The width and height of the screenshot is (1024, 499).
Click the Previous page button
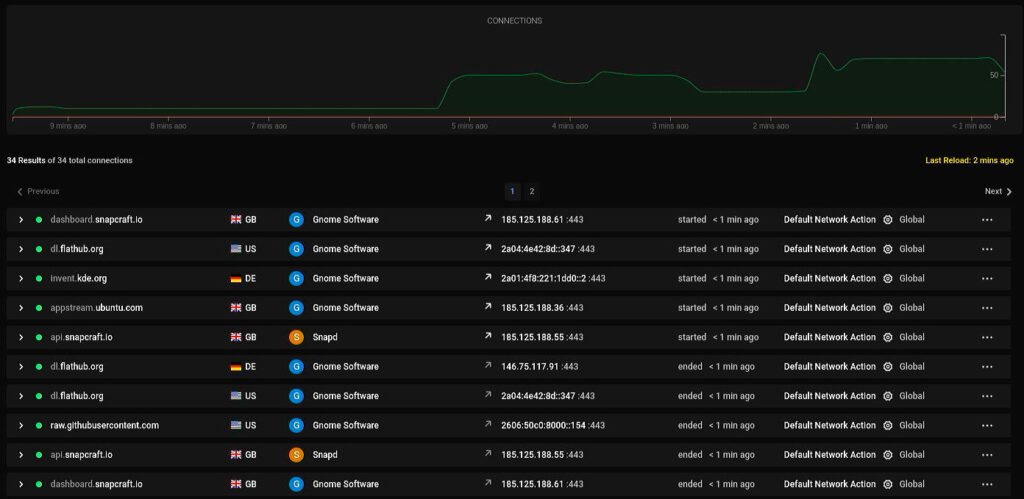point(38,191)
